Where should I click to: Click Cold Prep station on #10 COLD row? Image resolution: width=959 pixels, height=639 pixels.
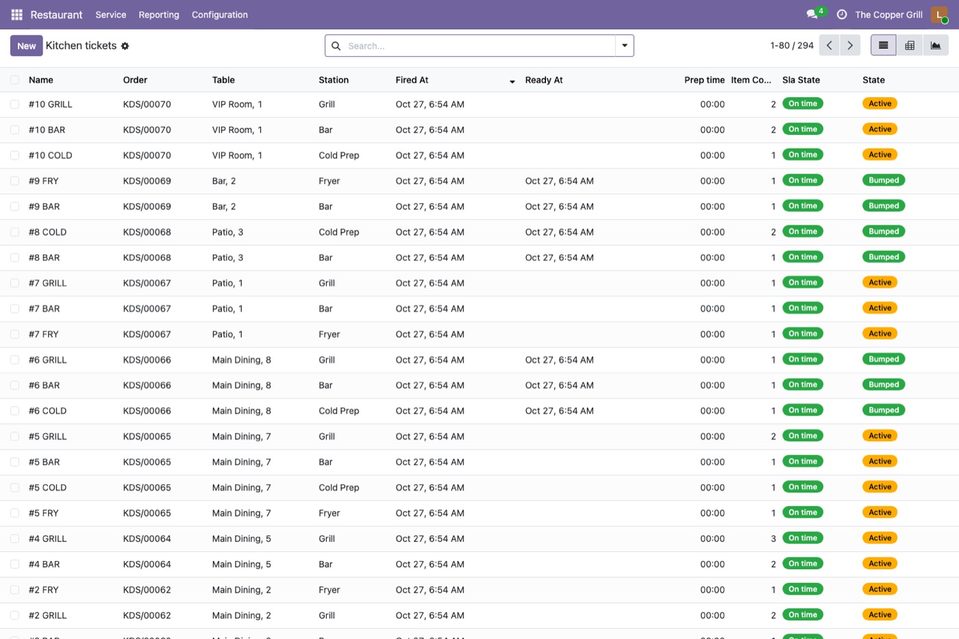pyautogui.click(x=339, y=155)
